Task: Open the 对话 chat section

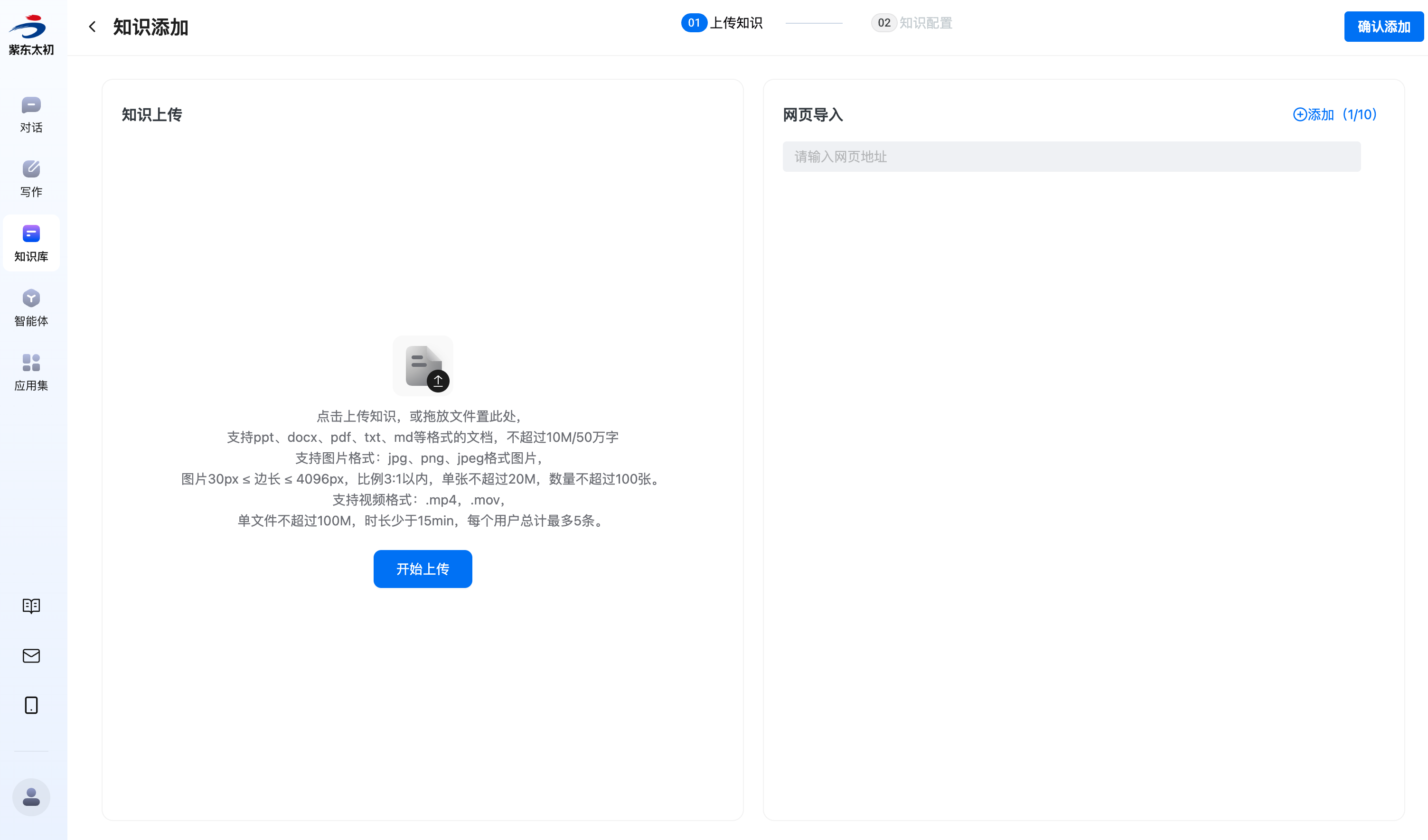Action: pyautogui.click(x=31, y=114)
